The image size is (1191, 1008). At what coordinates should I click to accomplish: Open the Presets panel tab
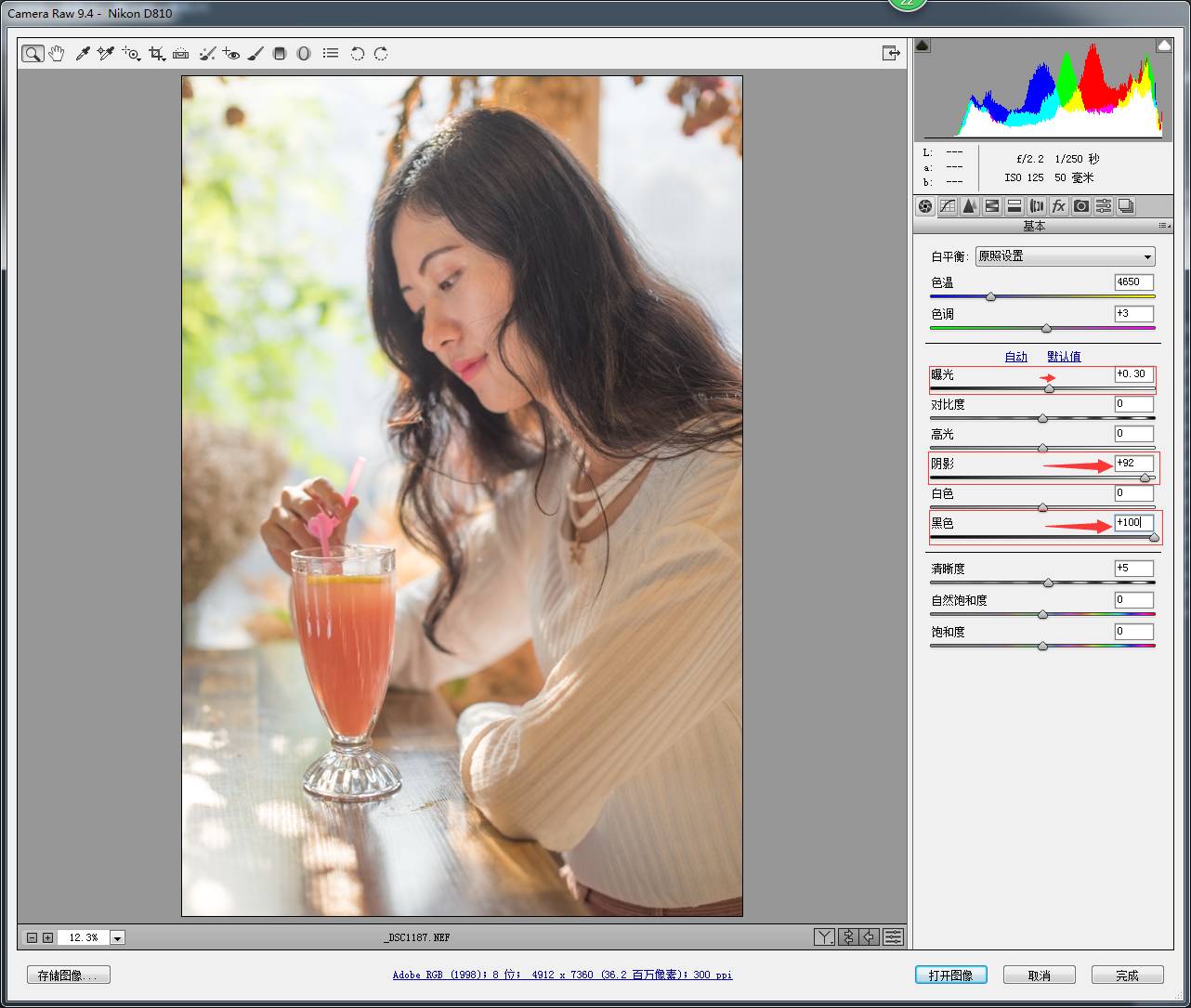coord(1103,206)
